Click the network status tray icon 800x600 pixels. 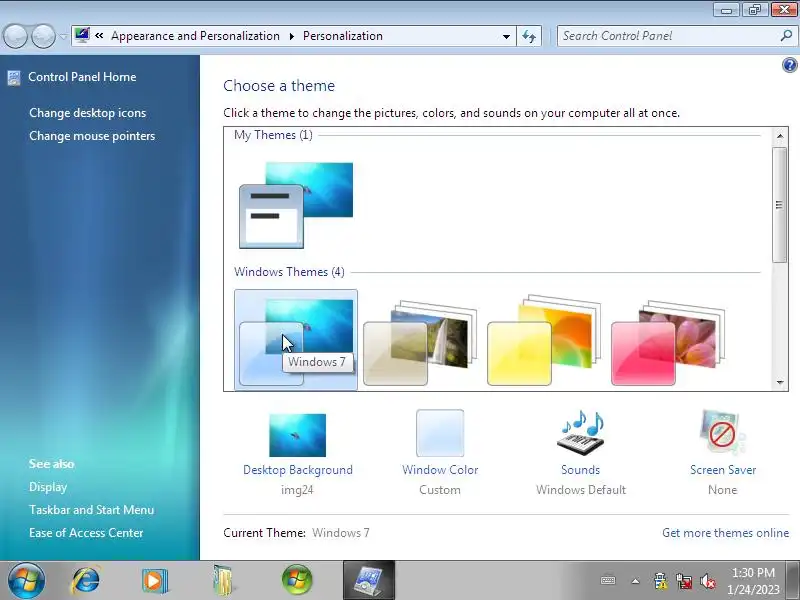[684, 581]
